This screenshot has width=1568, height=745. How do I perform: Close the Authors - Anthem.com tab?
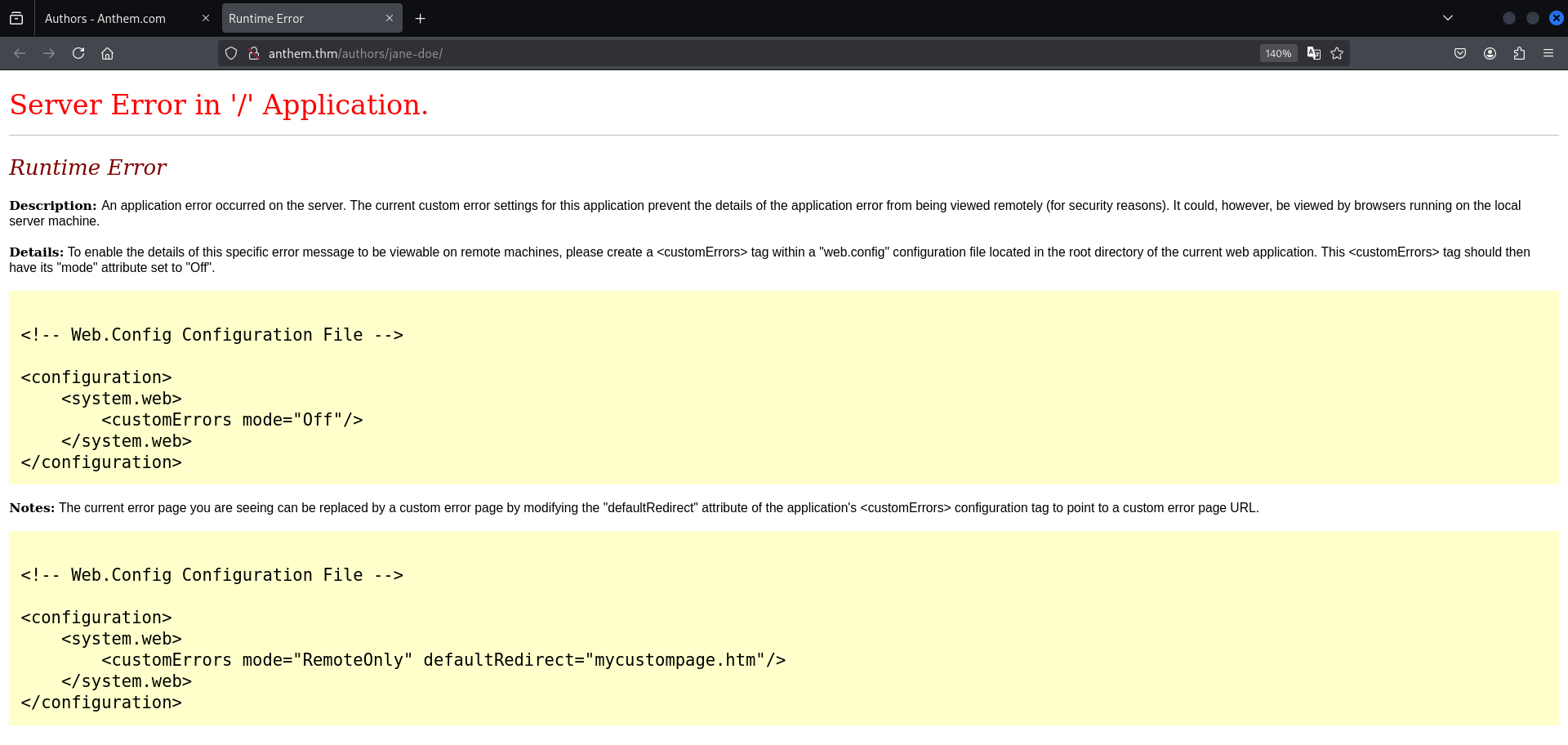click(206, 18)
